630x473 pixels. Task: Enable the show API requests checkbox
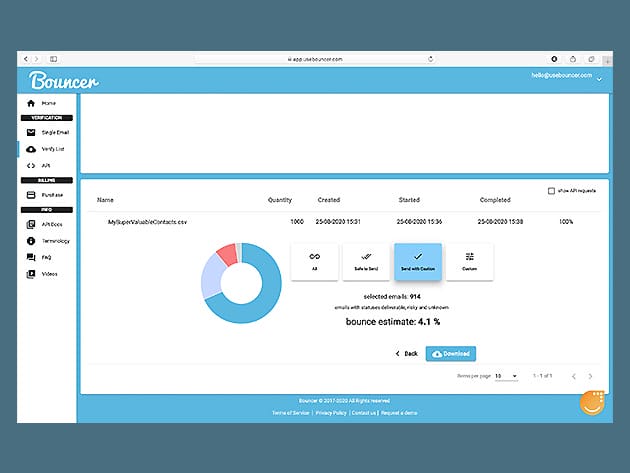click(x=551, y=191)
